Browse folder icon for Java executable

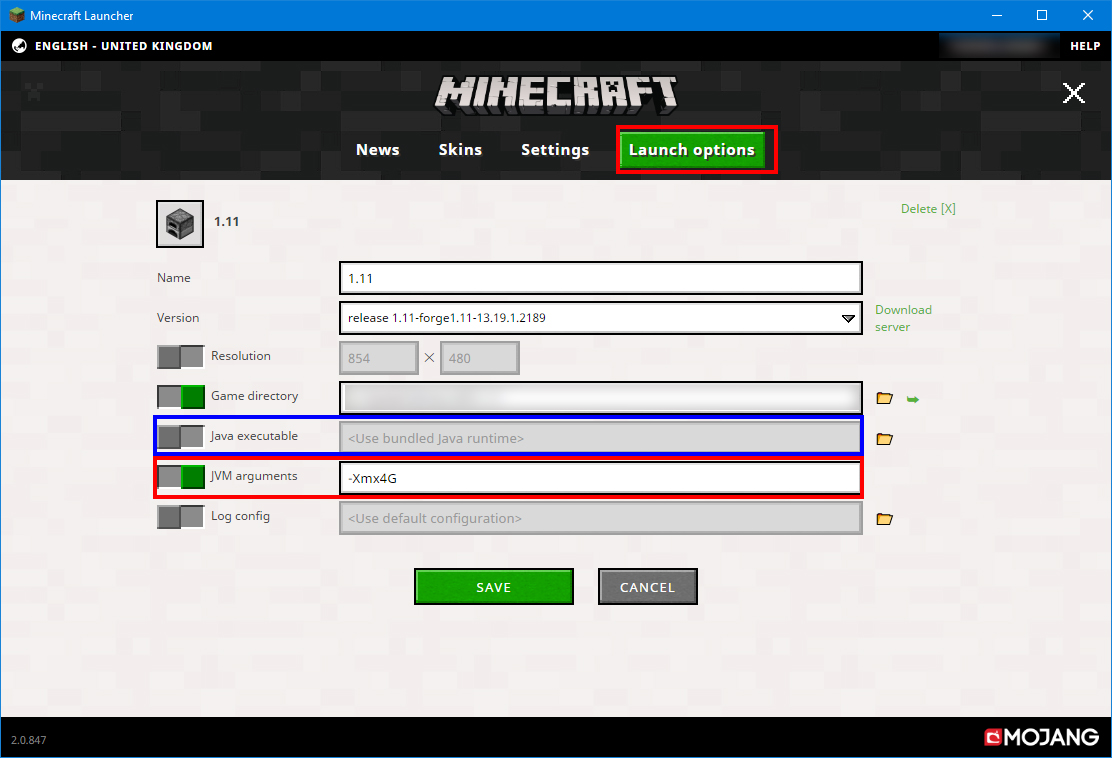point(884,439)
